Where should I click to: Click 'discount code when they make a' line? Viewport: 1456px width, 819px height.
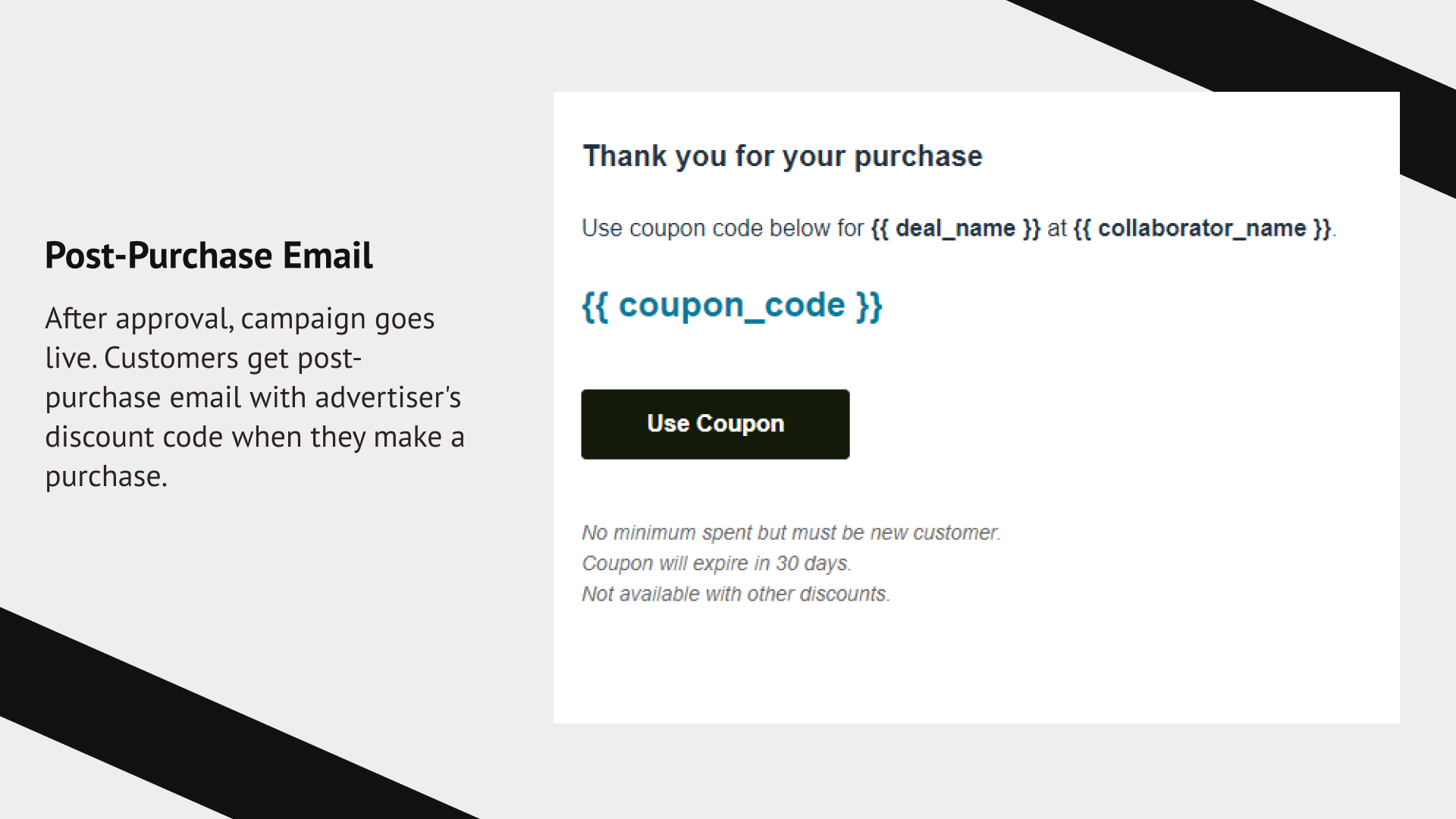pyautogui.click(x=254, y=438)
